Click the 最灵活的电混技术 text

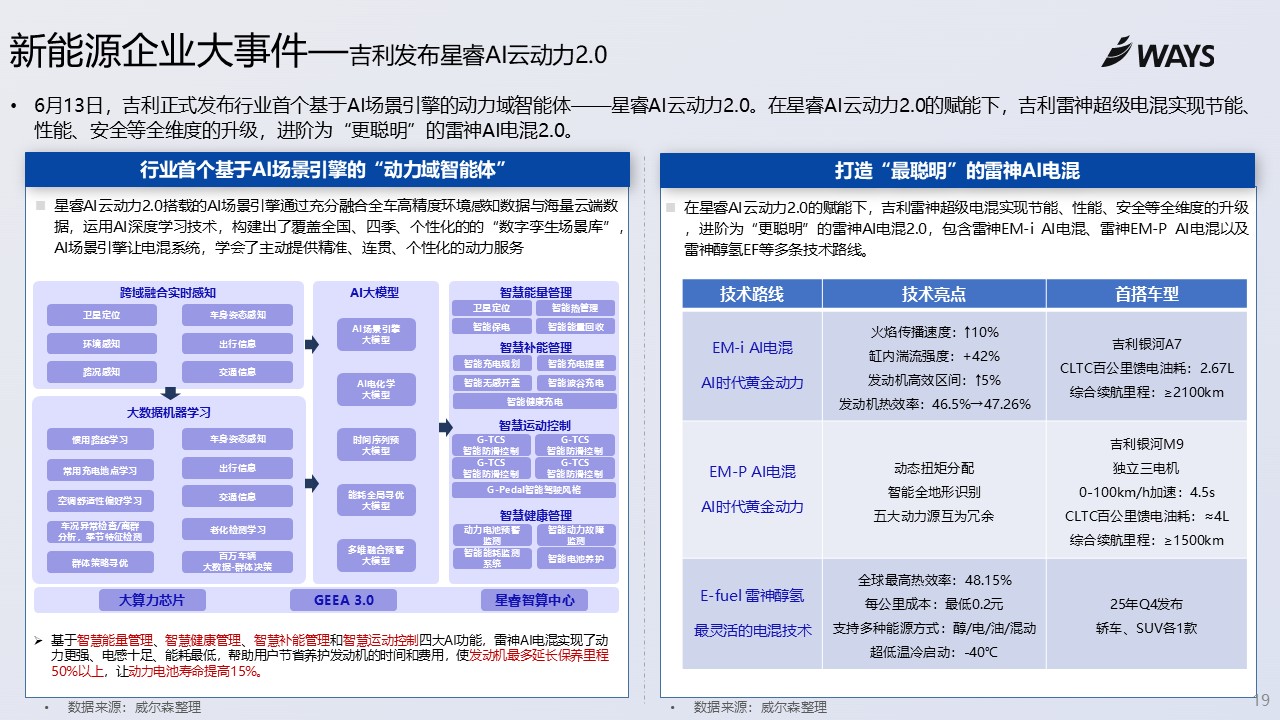(752, 631)
